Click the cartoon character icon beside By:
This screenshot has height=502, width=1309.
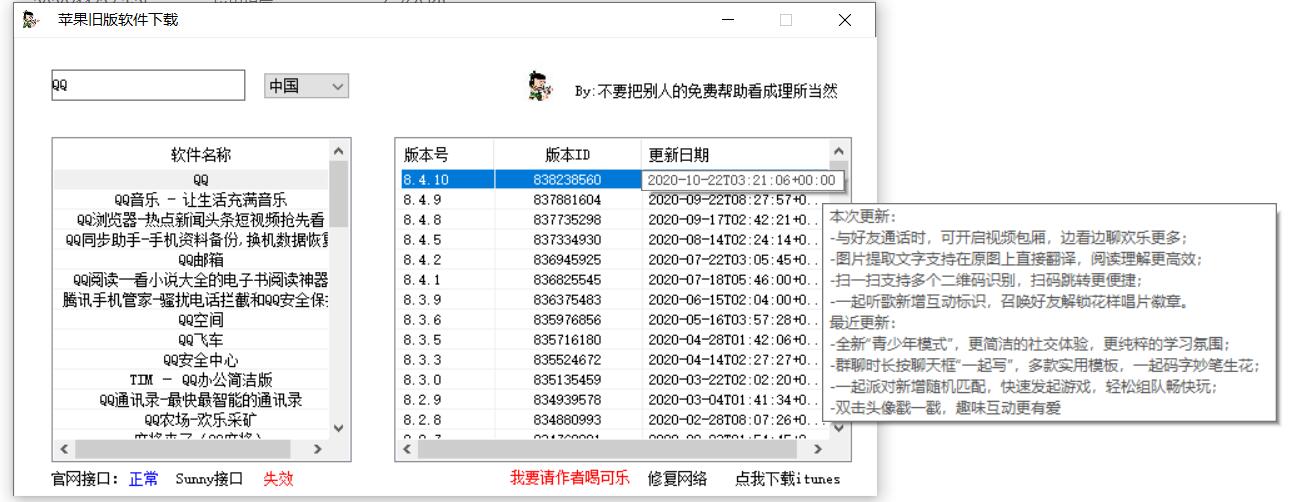tap(540, 87)
